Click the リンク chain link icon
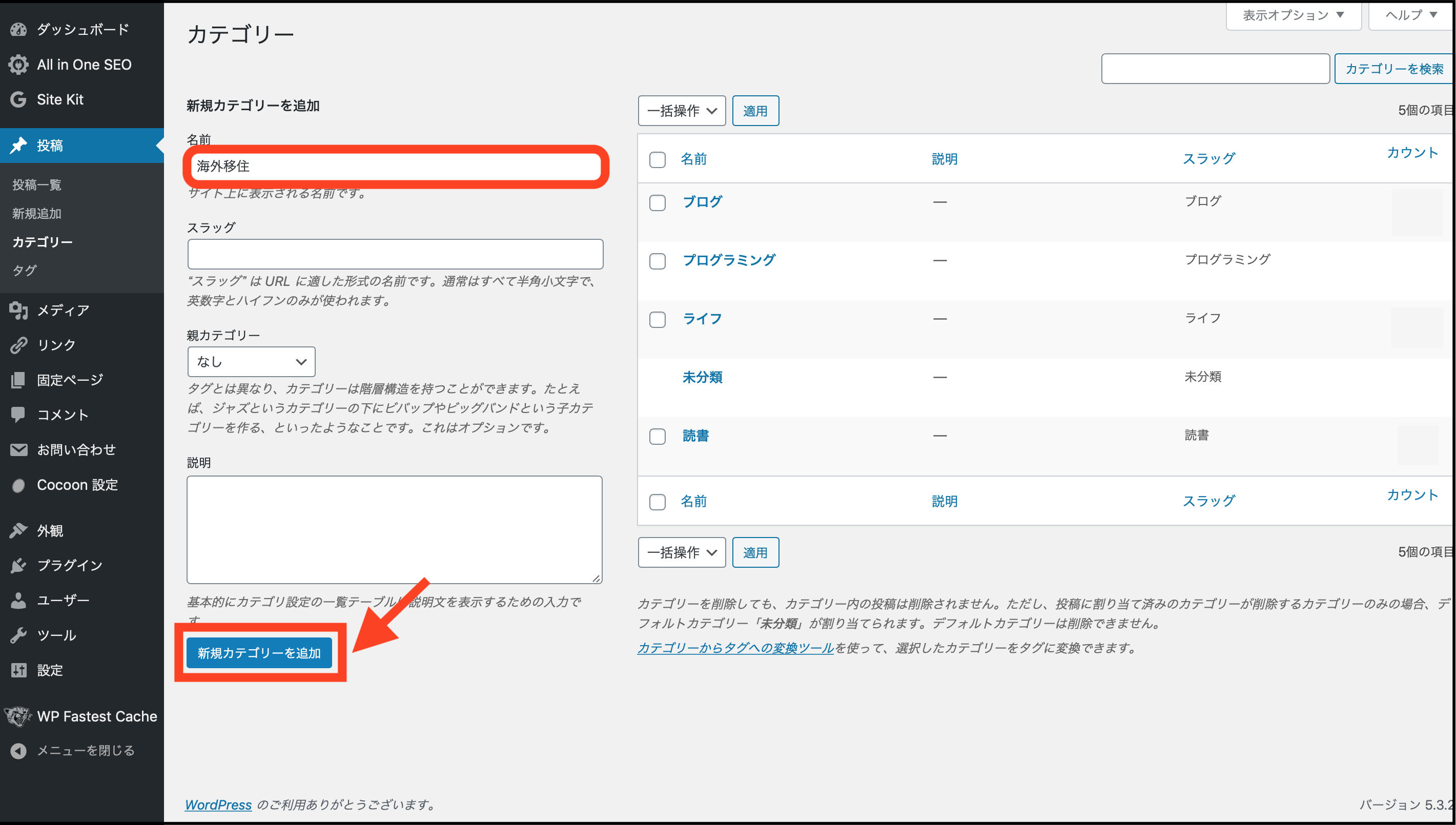The height and width of the screenshot is (825, 1456). pyautogui.click(x=18, y=345)
